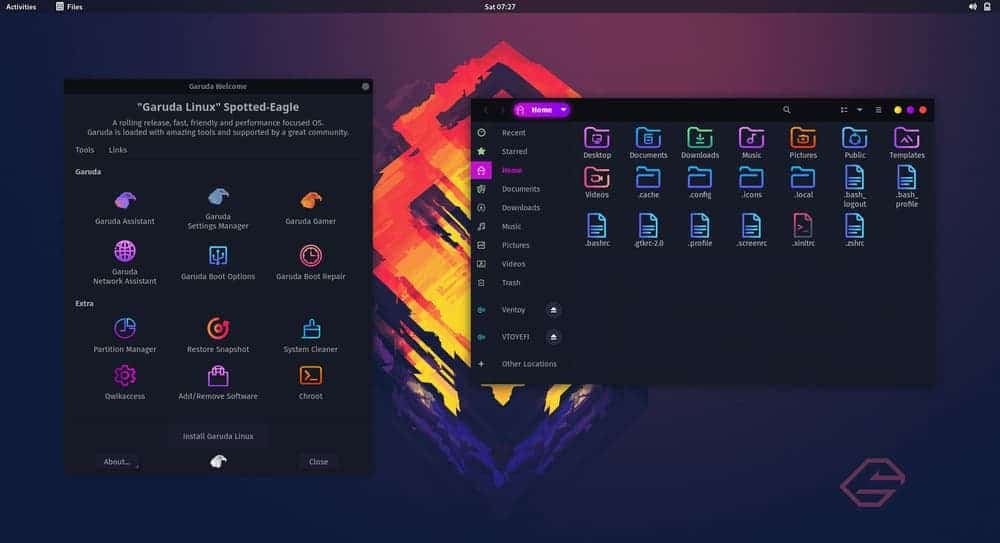Image resolution: width=1000 pixels, height=543 pixels.
Task: Open Qwikaccess
Action: pos(124,382)
